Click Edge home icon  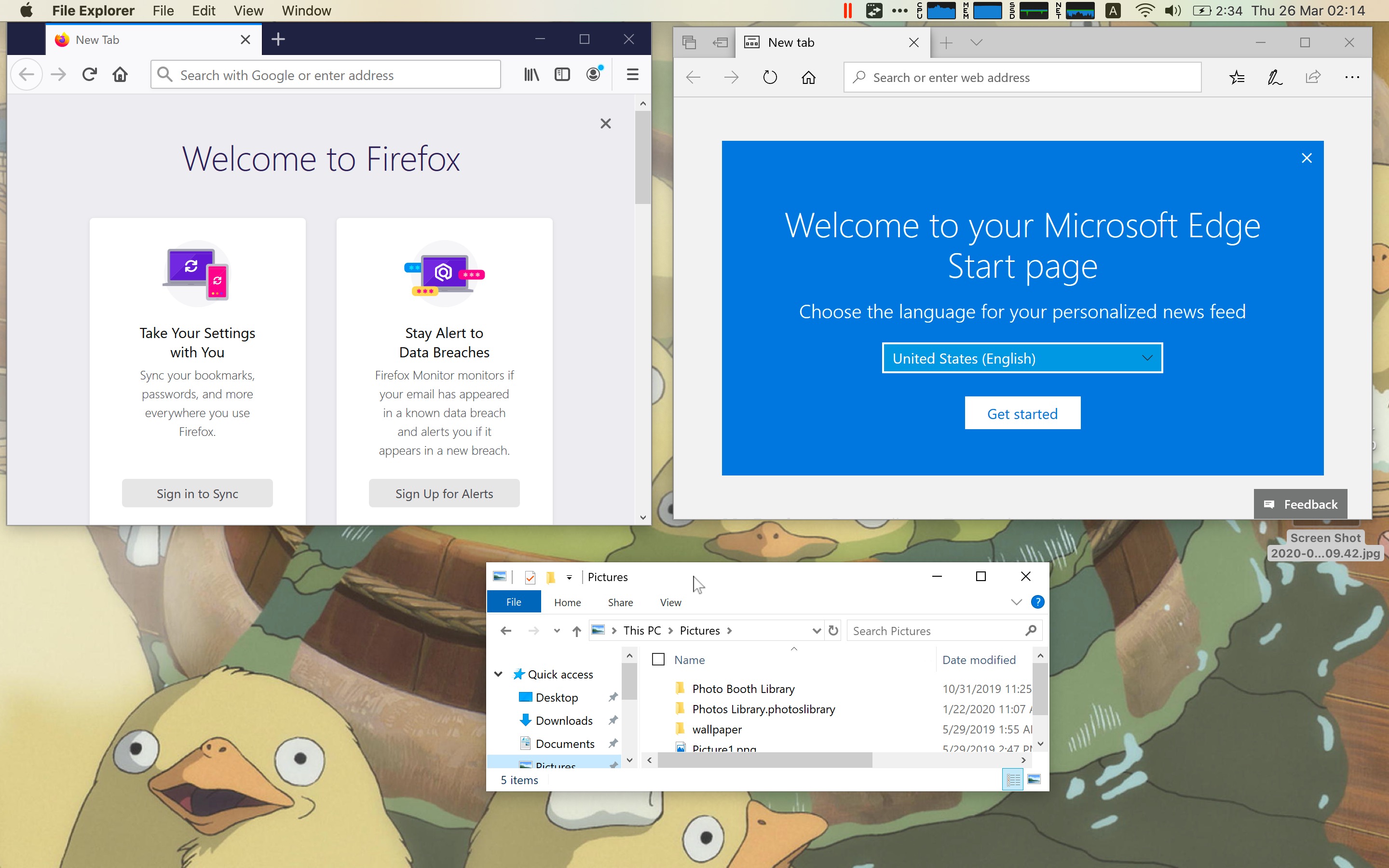click(x=809, y=78)
